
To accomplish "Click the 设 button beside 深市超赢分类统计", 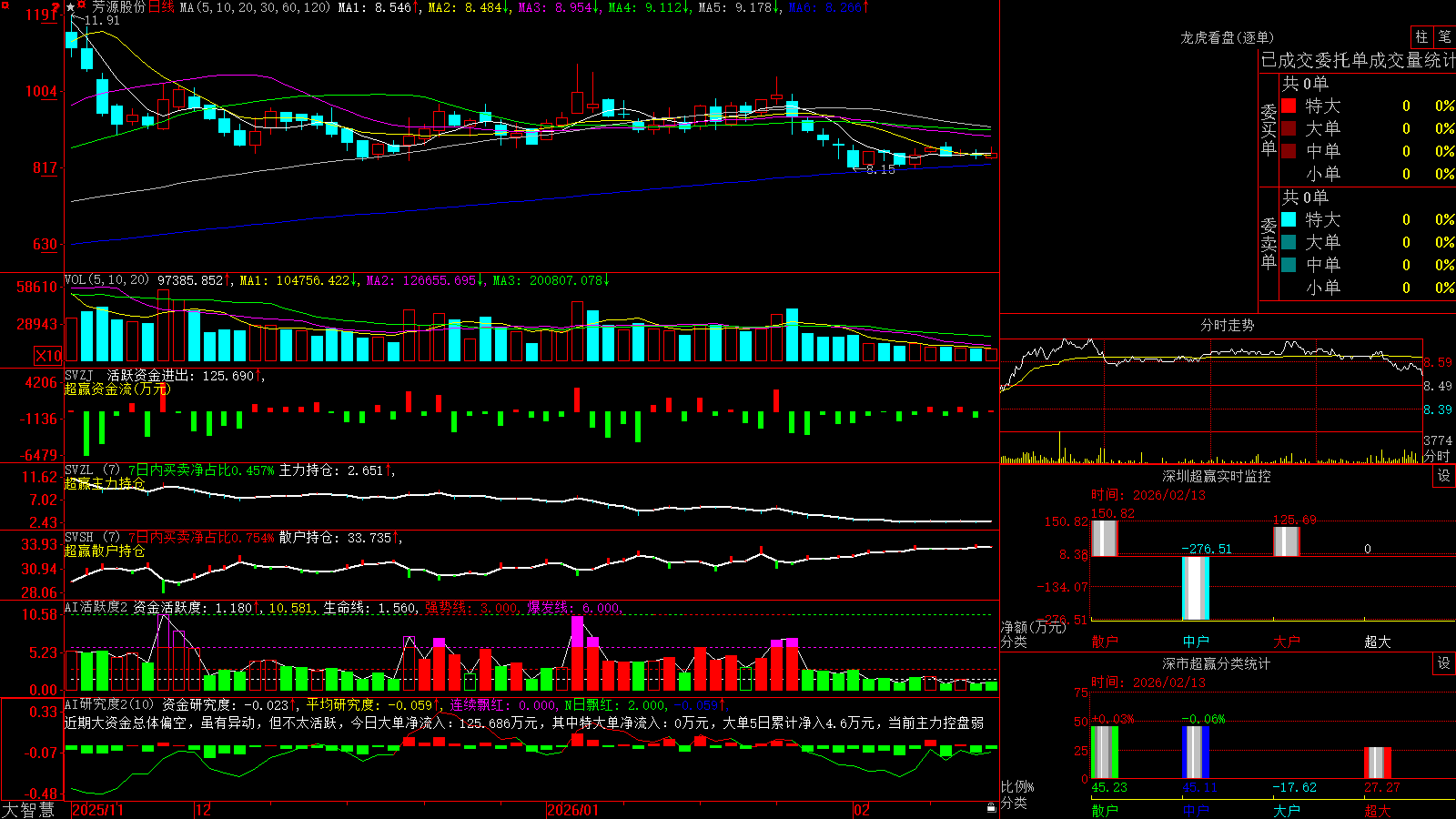I will coord(1444,663).
